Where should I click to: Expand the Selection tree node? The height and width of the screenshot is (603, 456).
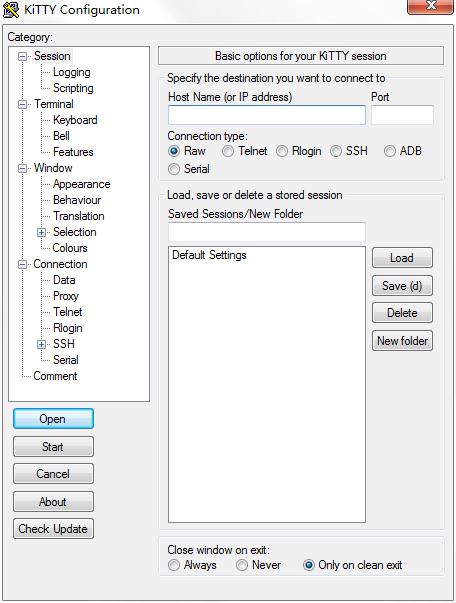42,232
